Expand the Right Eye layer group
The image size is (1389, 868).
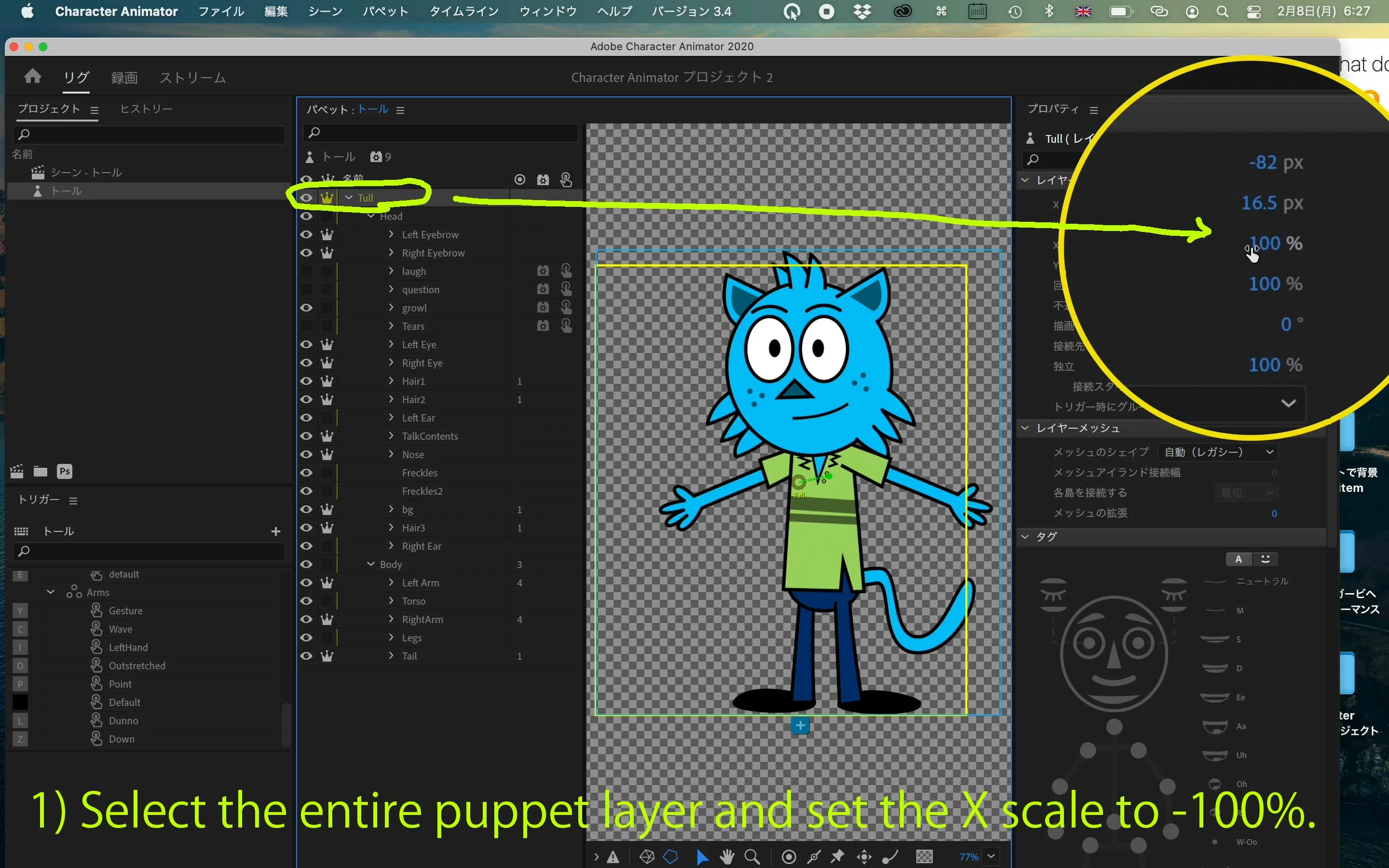pos(392,362)
